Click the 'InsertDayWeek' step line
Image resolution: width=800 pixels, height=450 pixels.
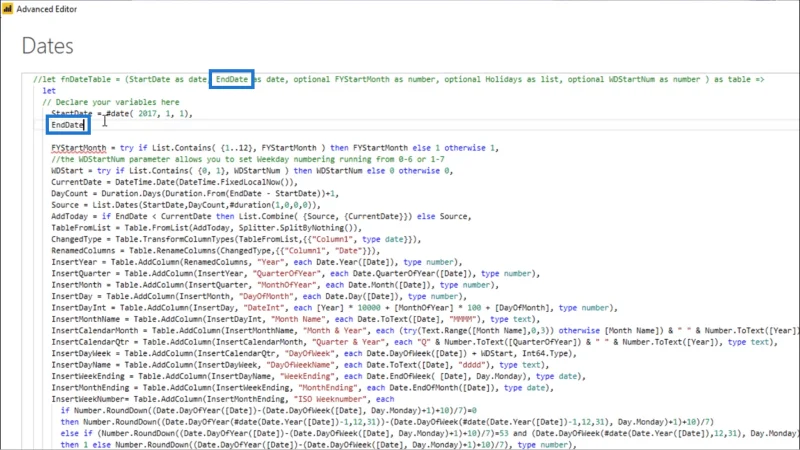[x=314, y=354]
